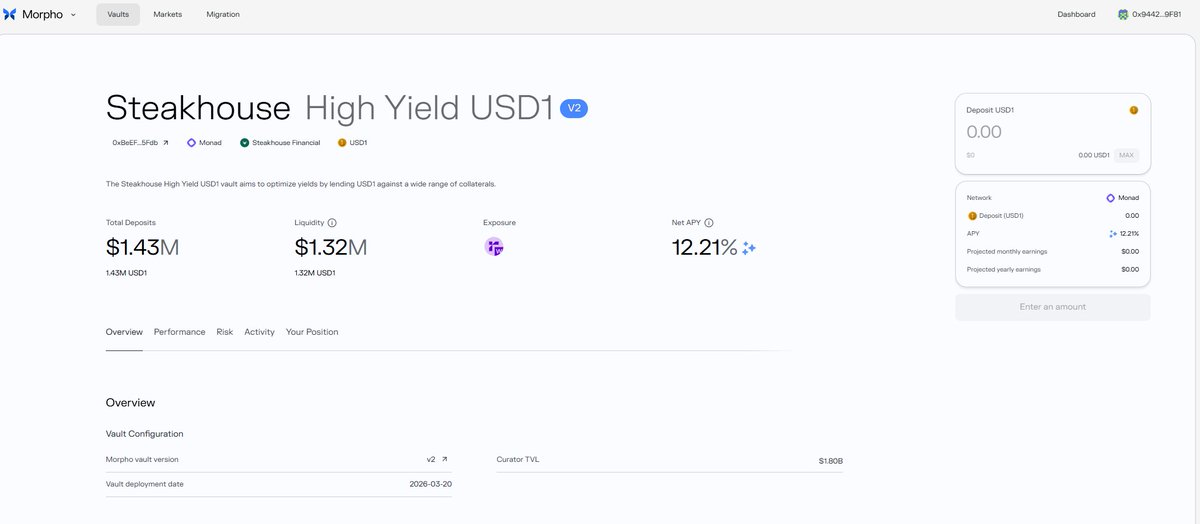The width and height of the screenshot is (1200, 524).
Task: Click the Morpho butterfly logo
Action: pos(10,14)
